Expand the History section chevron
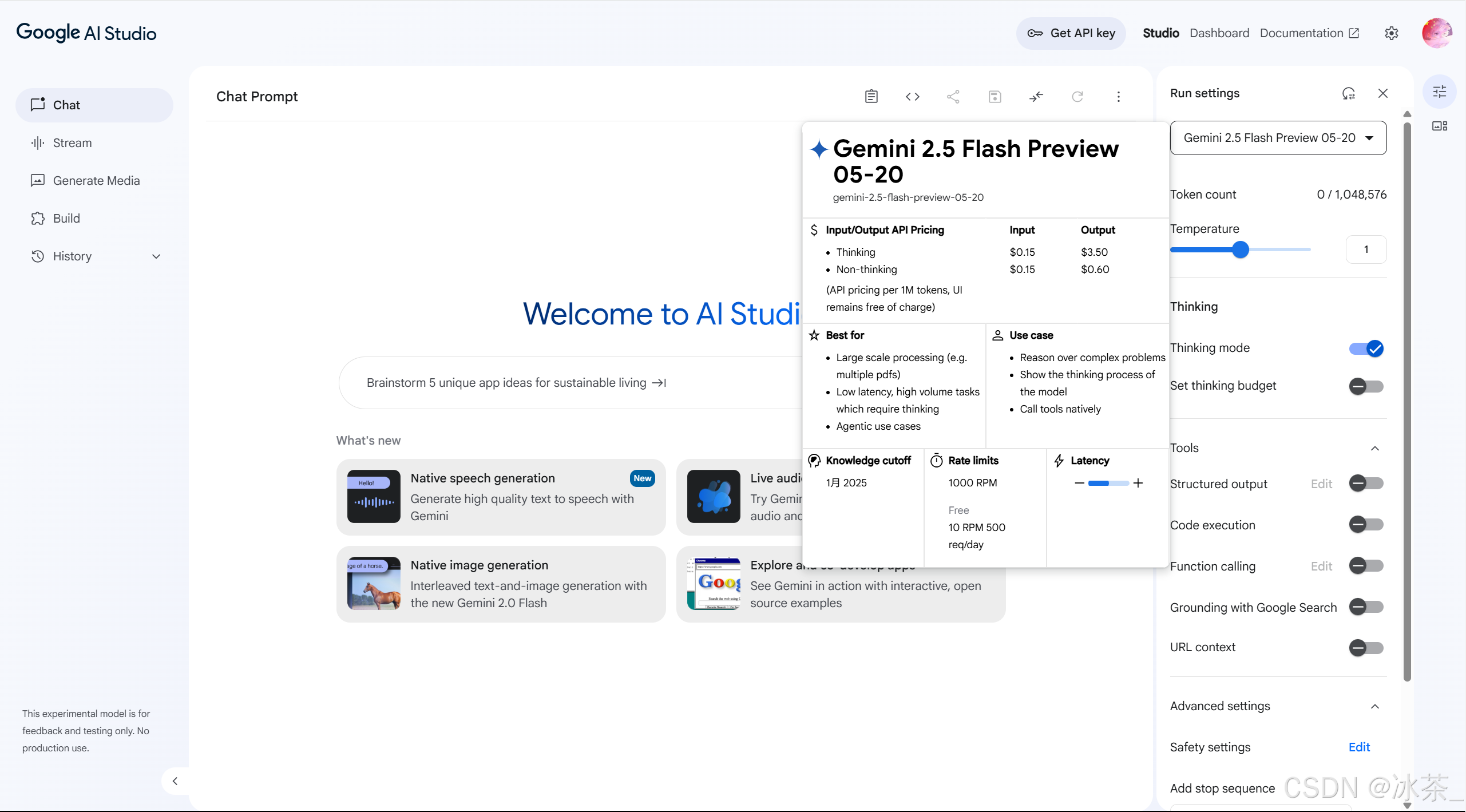 (156, 256)
